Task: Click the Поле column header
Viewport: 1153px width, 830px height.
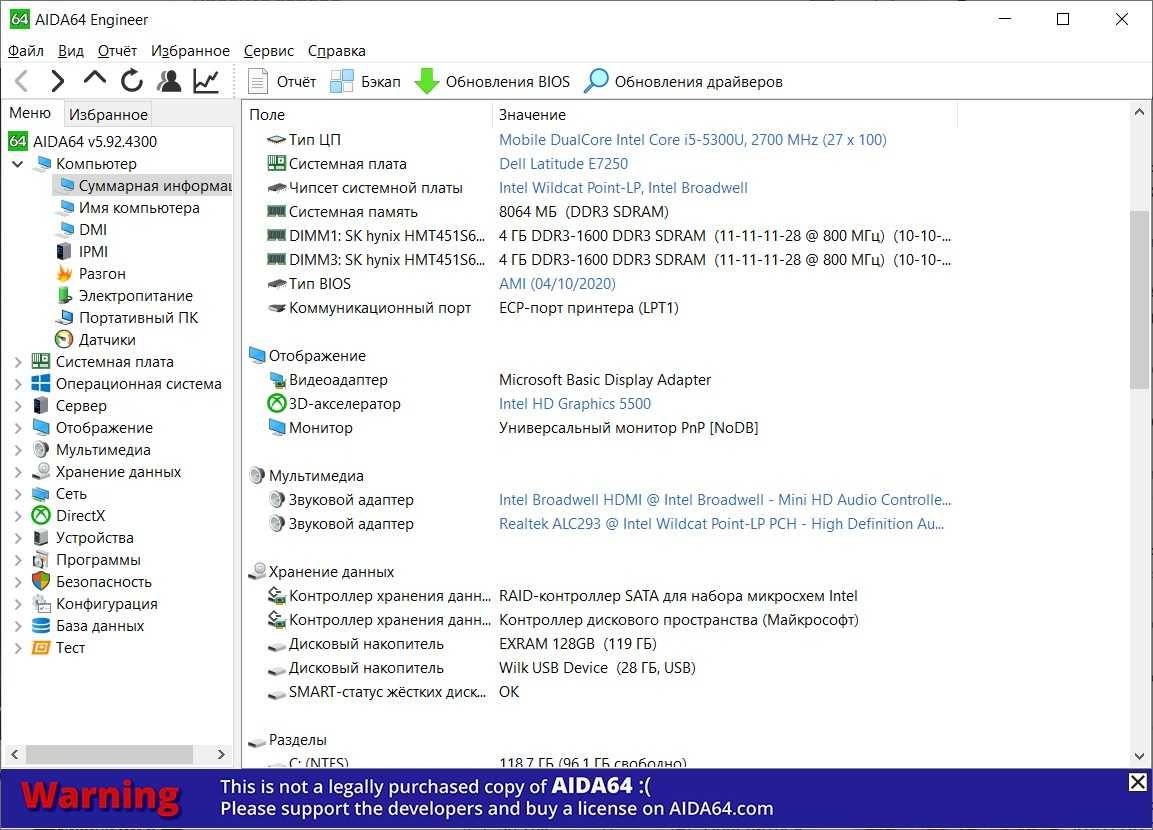Action: coord(367,115)
